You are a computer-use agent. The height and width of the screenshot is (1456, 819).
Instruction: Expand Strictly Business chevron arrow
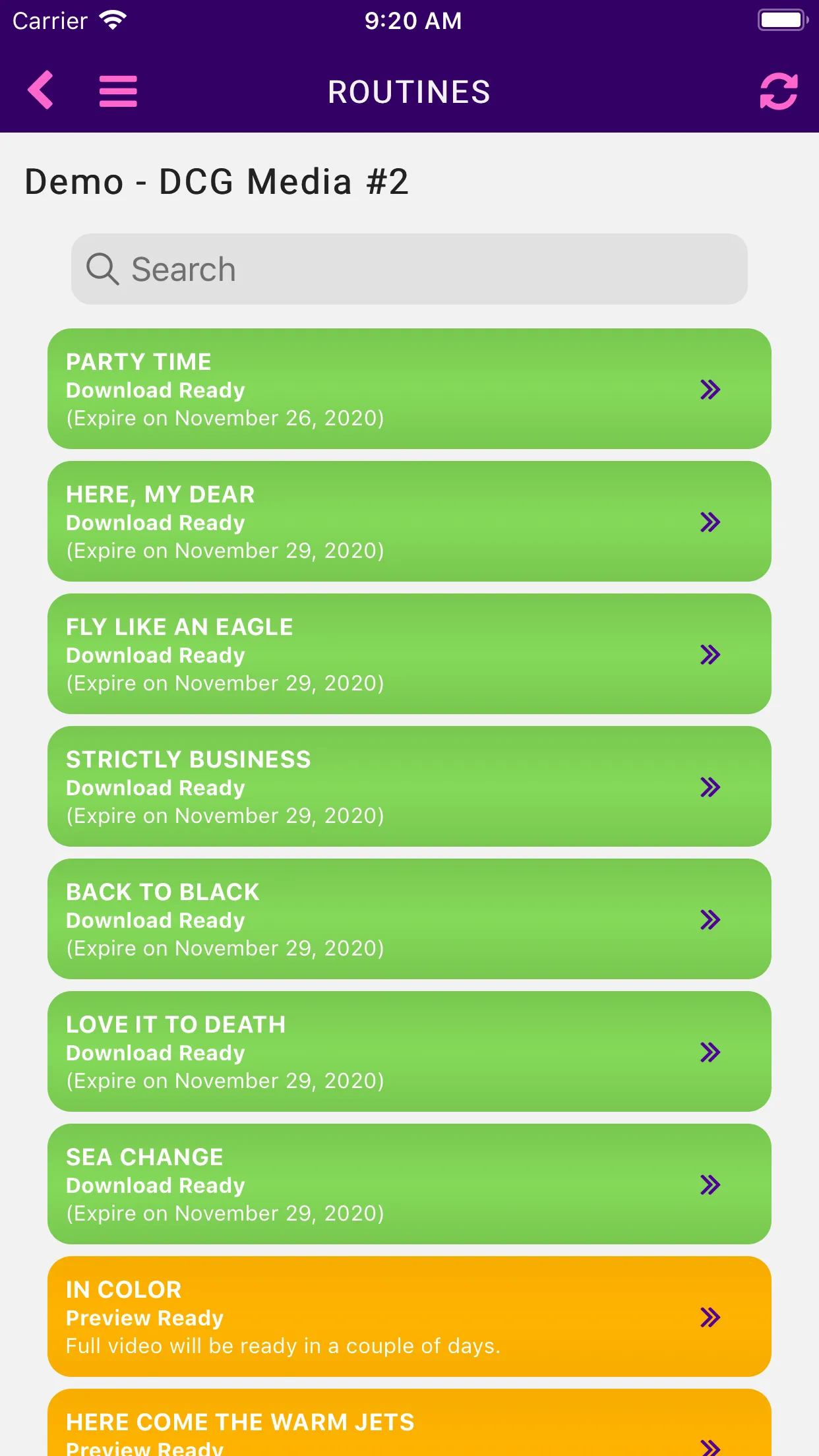click(x=710, y=787)
